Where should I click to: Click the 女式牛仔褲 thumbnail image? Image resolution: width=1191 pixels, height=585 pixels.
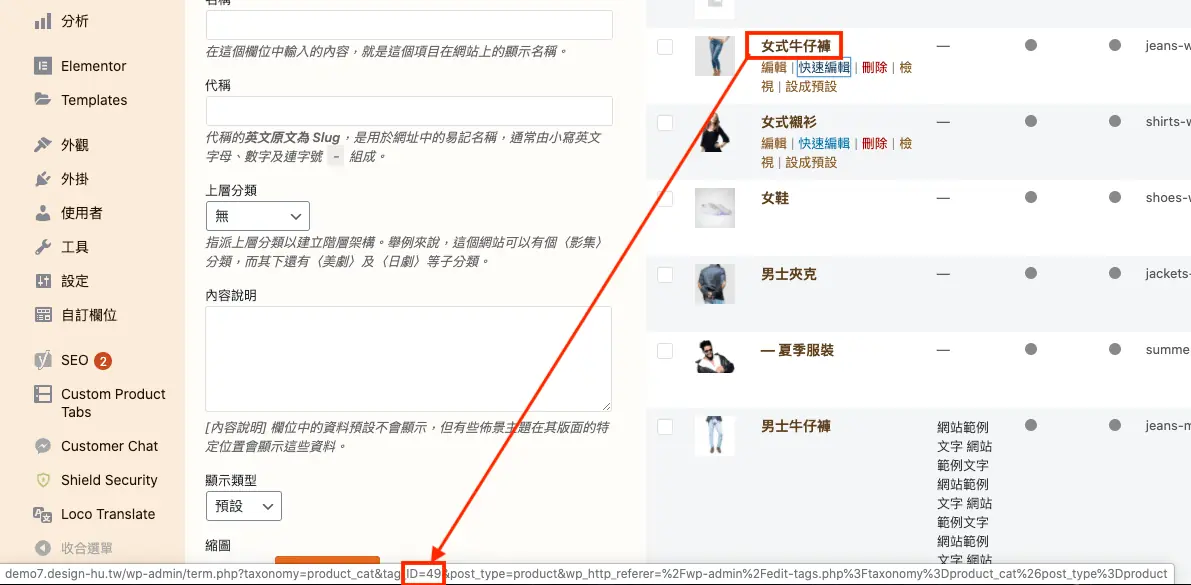pos(715,56)
